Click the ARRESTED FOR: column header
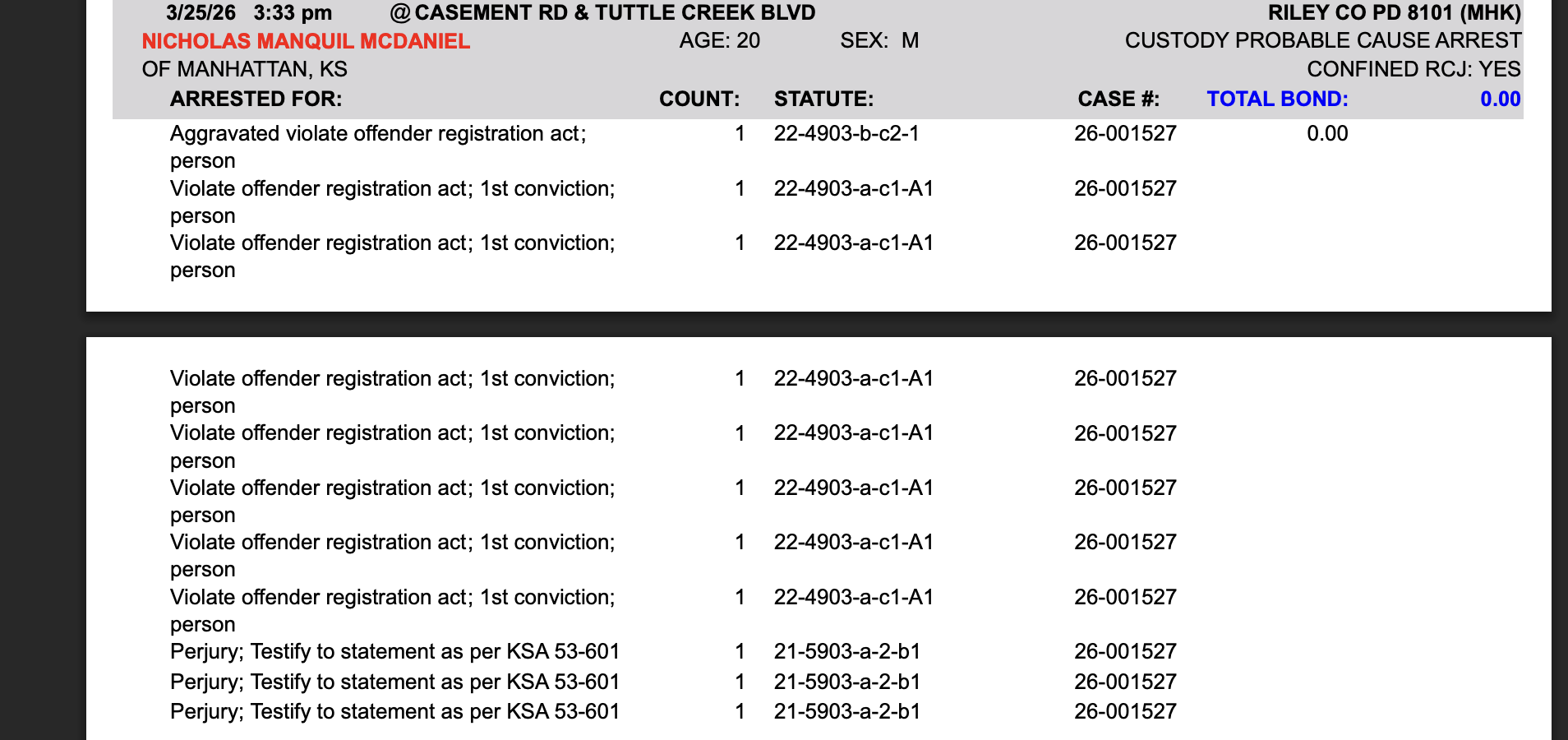The image size is (1568, 740). tap(256, 99)
